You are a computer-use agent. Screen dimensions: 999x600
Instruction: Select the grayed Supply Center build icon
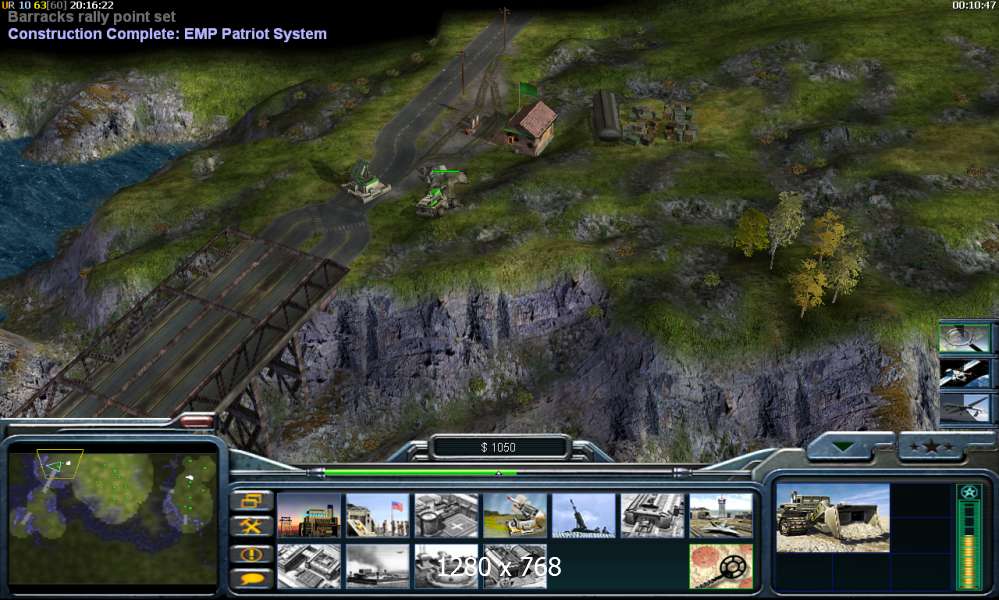(x=446, y=515)
